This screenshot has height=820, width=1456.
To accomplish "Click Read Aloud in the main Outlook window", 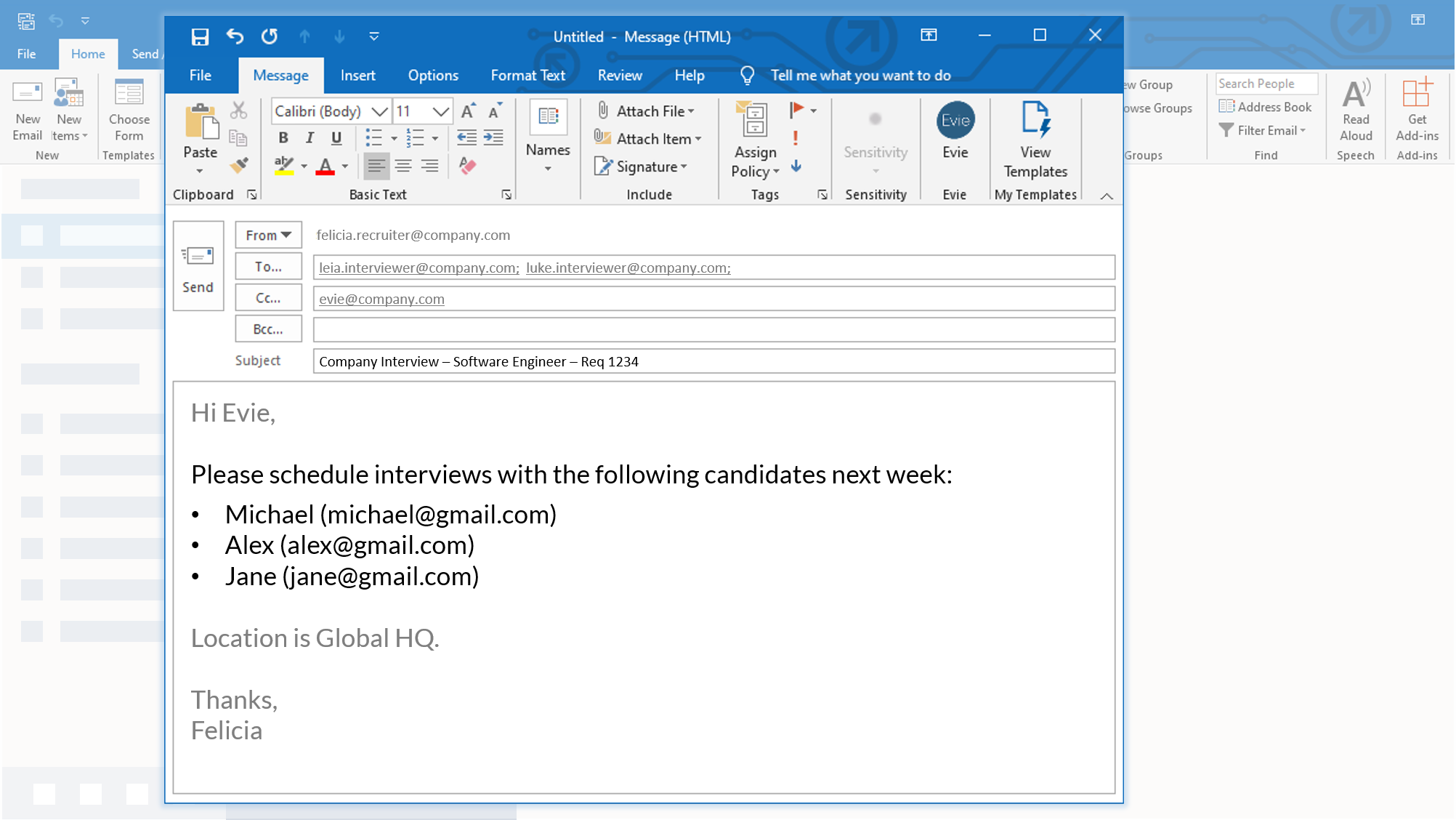I will click(1356, 109).
